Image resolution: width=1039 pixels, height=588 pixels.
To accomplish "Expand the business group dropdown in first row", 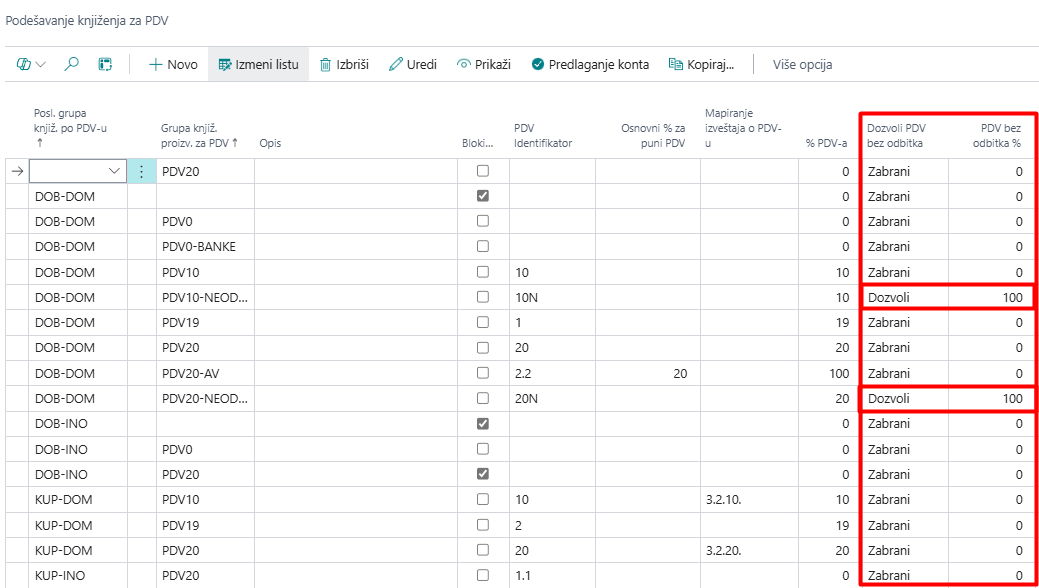I will tap(113, 171).
